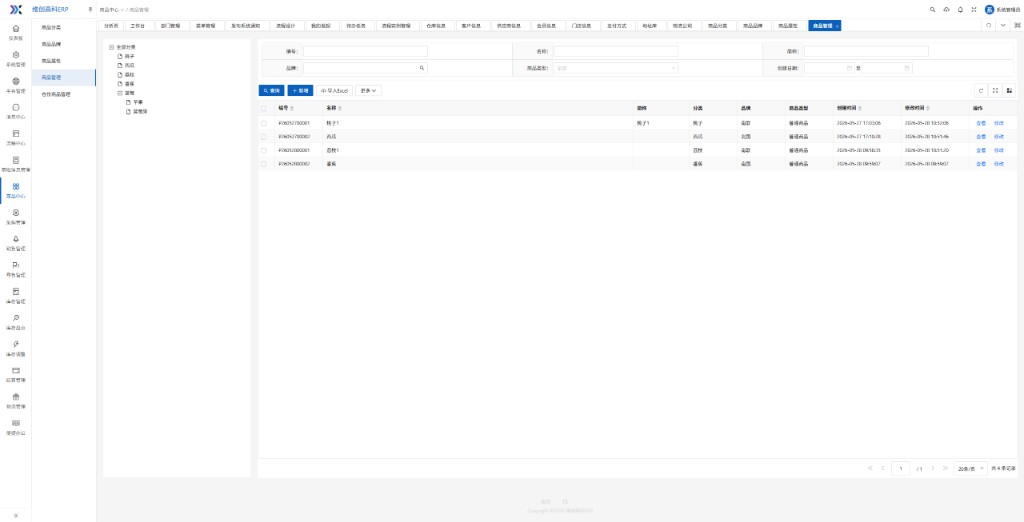This screenshot has height=522, width=1024.
Task: Open calendar on 创建日期 end field
Action: 906,68
